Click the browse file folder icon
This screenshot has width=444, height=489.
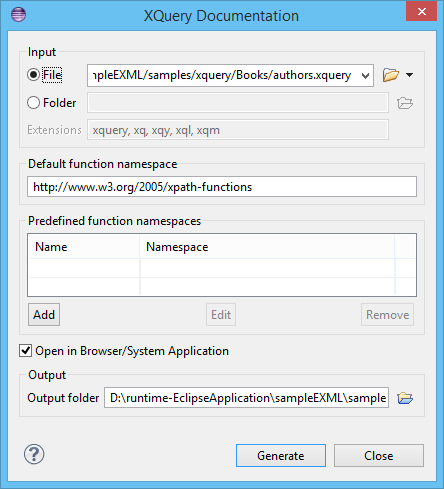tap(391, 75)
